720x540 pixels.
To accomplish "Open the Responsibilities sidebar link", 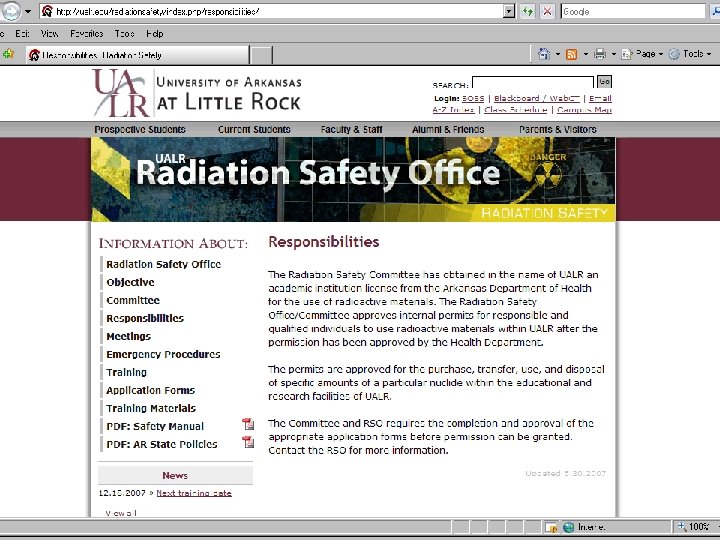I will pyautogui.click(x=145, y=318).
